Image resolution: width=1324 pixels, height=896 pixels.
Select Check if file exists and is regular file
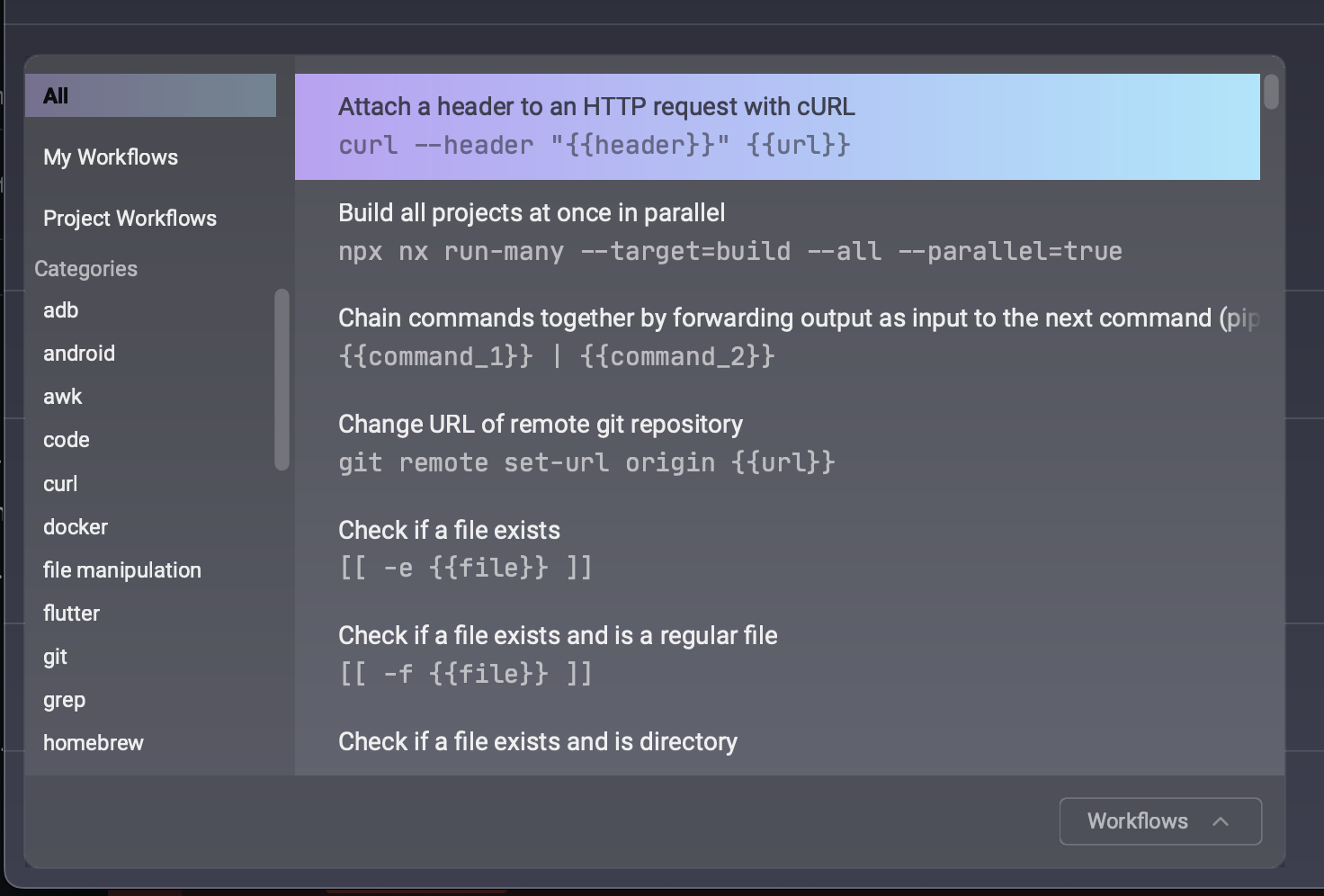pyautogui.click(x=776, y=654)
